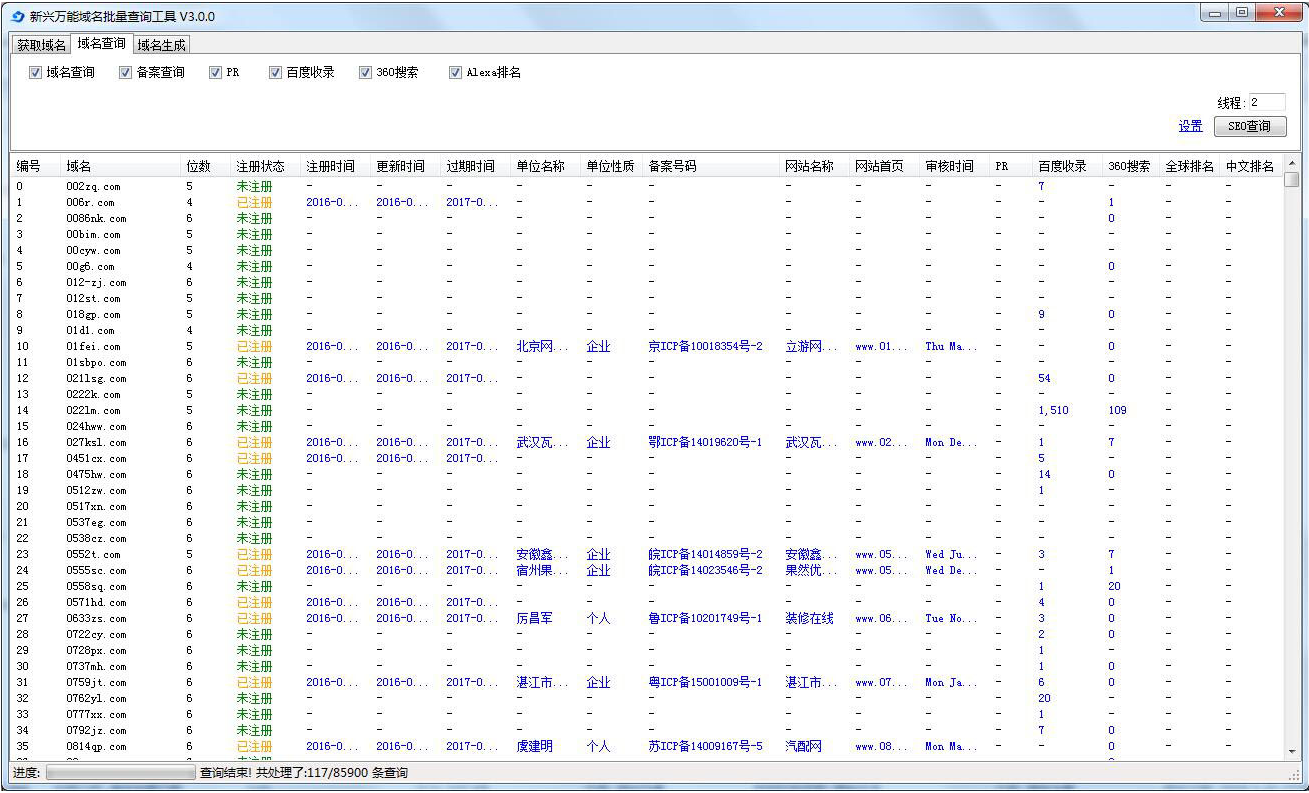Click scrollbar down arrow in table
Image resolution: width=1309 pixels, height=793 pixels.
(1292, 751)
